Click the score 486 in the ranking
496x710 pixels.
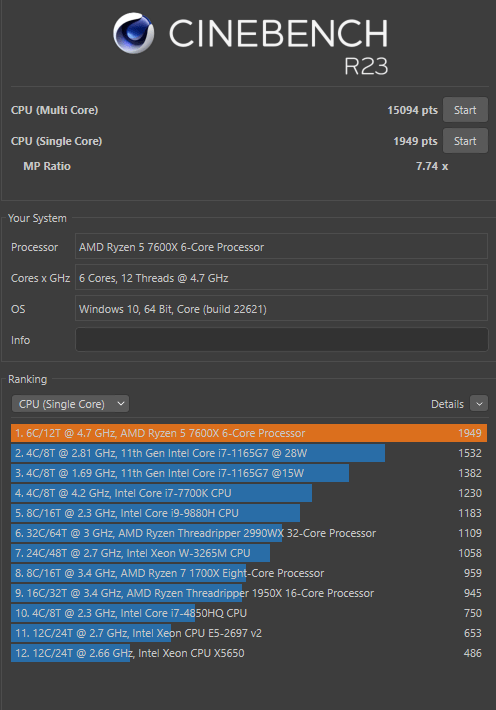point(472,653)
